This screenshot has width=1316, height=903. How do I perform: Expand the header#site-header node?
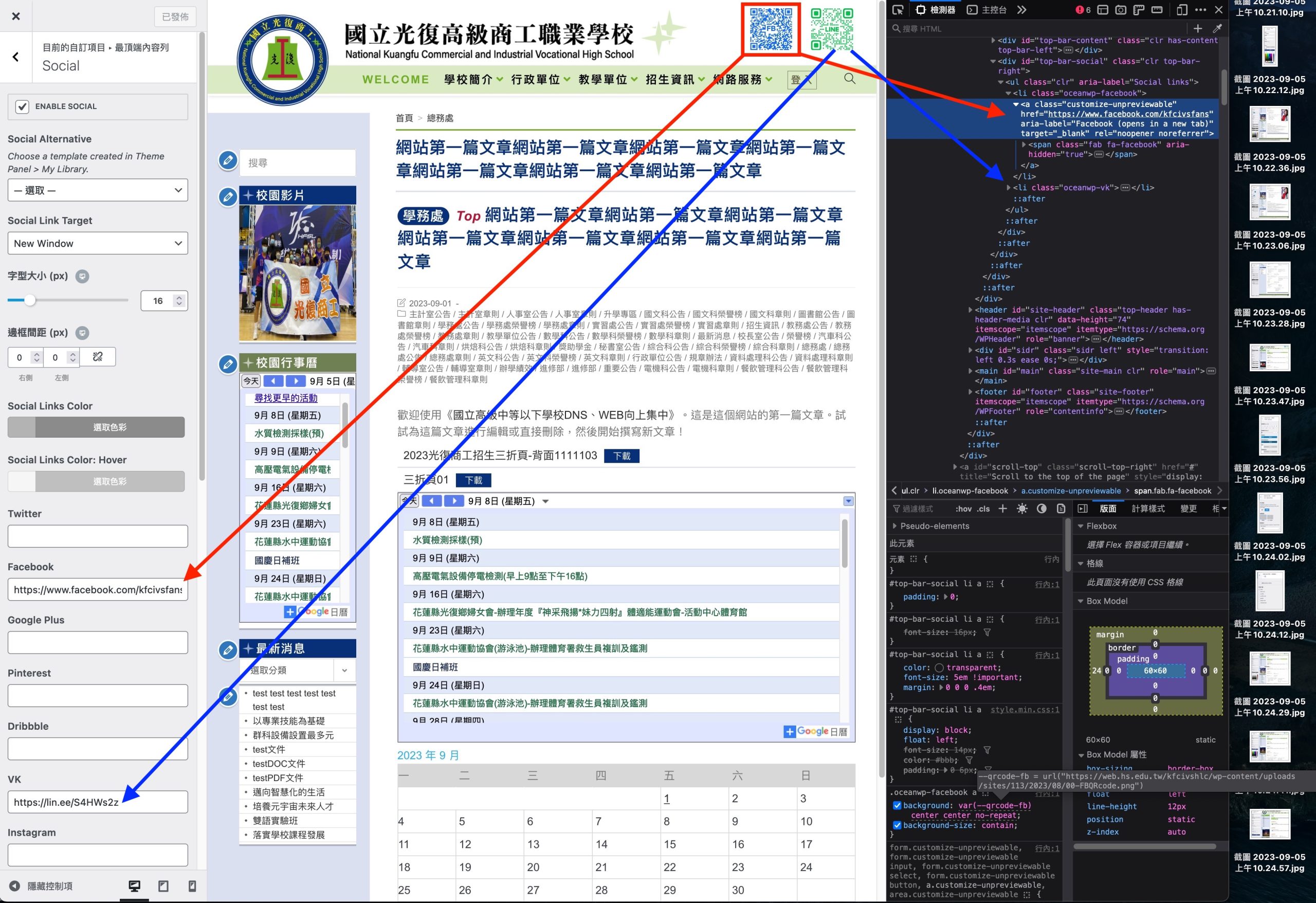coord(970,310)
